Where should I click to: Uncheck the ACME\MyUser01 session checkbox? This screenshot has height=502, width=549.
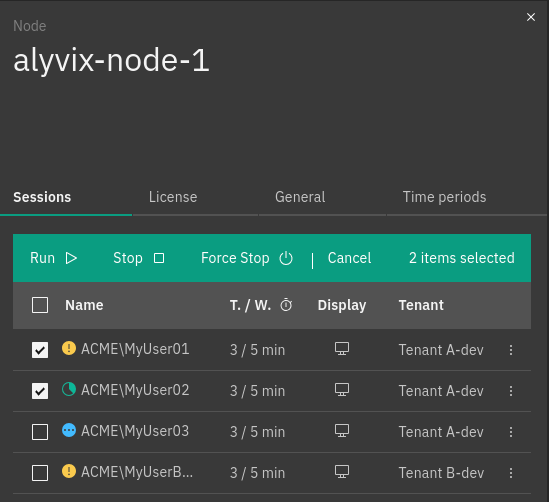(x=40, y=350)
